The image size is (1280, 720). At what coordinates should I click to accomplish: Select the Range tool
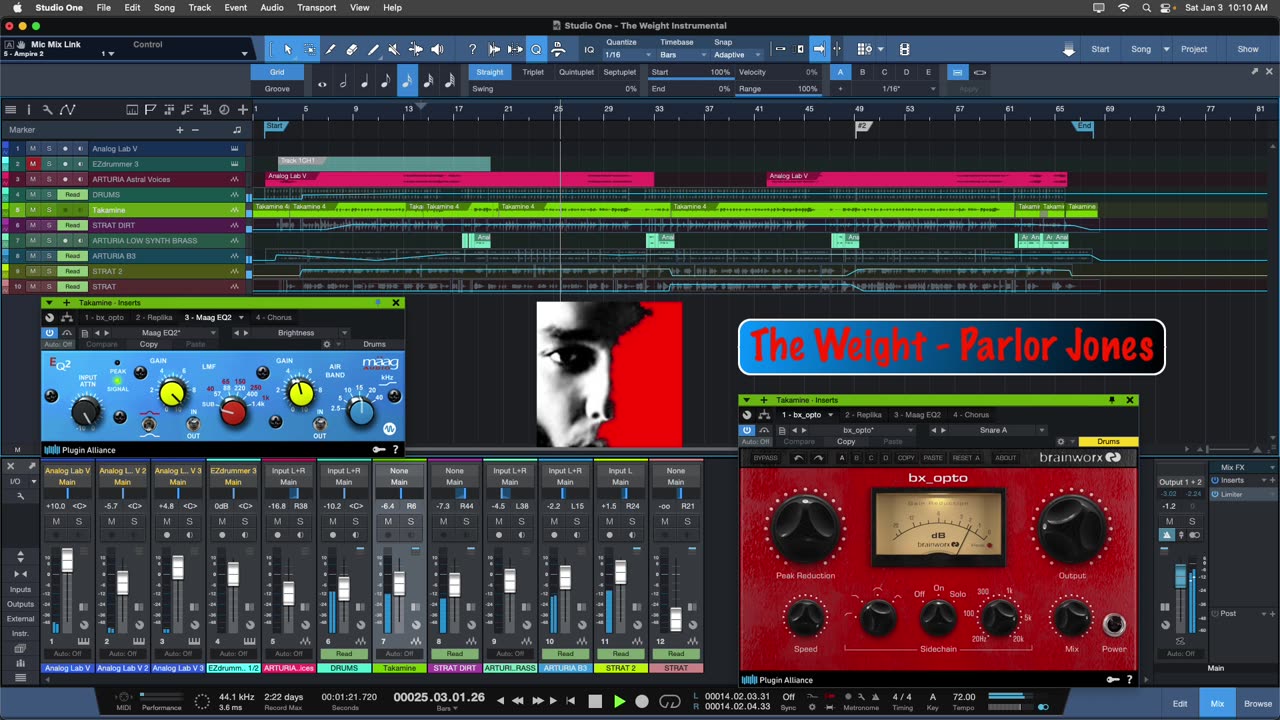[310, 49]
